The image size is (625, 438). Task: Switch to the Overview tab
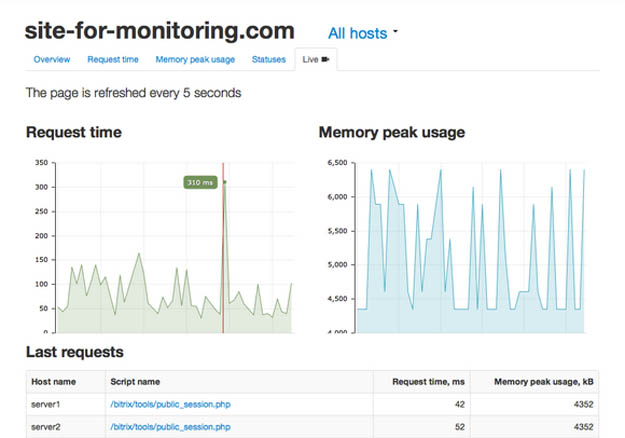52,60
